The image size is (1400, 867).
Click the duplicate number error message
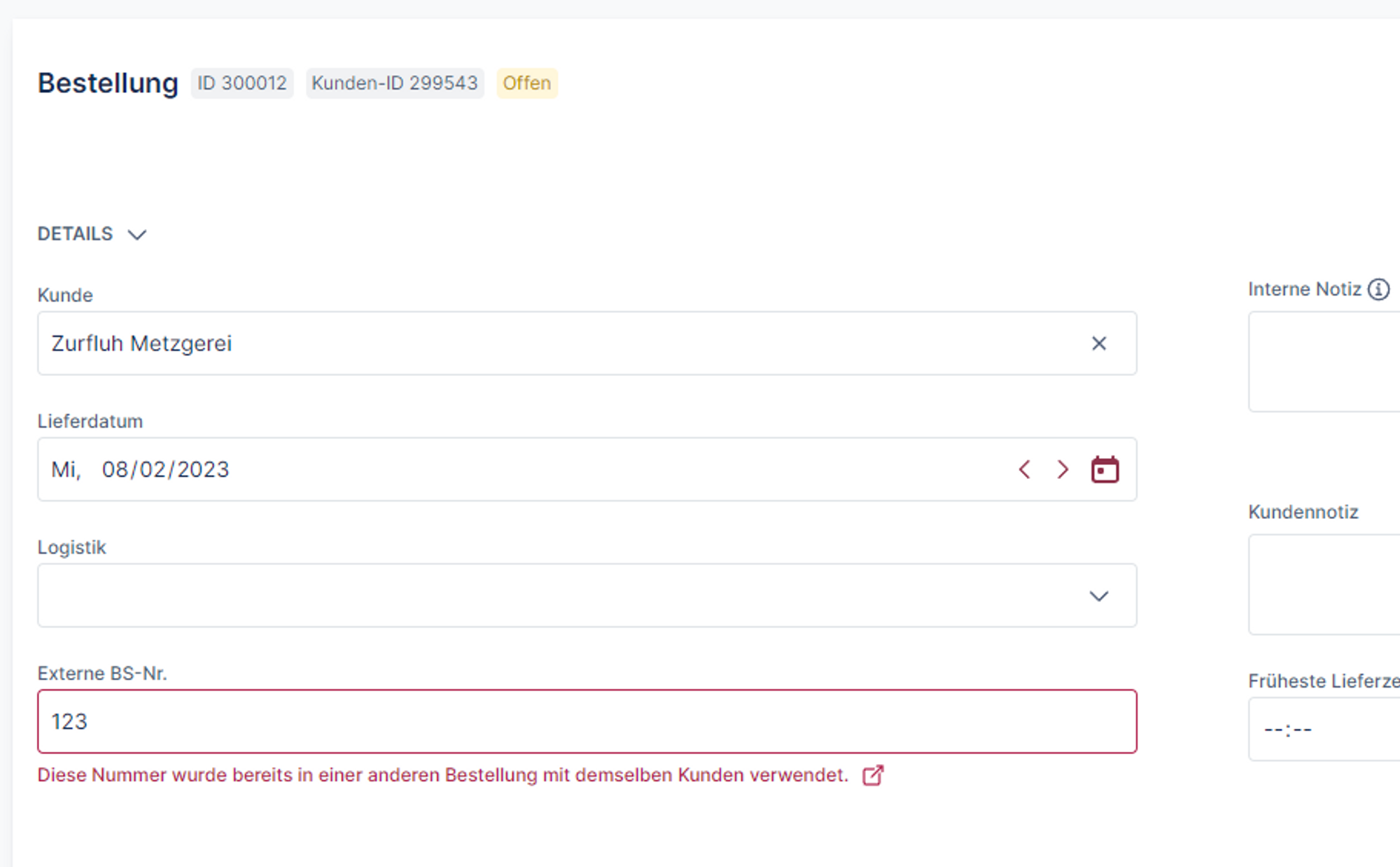click(x=442, y=775)
